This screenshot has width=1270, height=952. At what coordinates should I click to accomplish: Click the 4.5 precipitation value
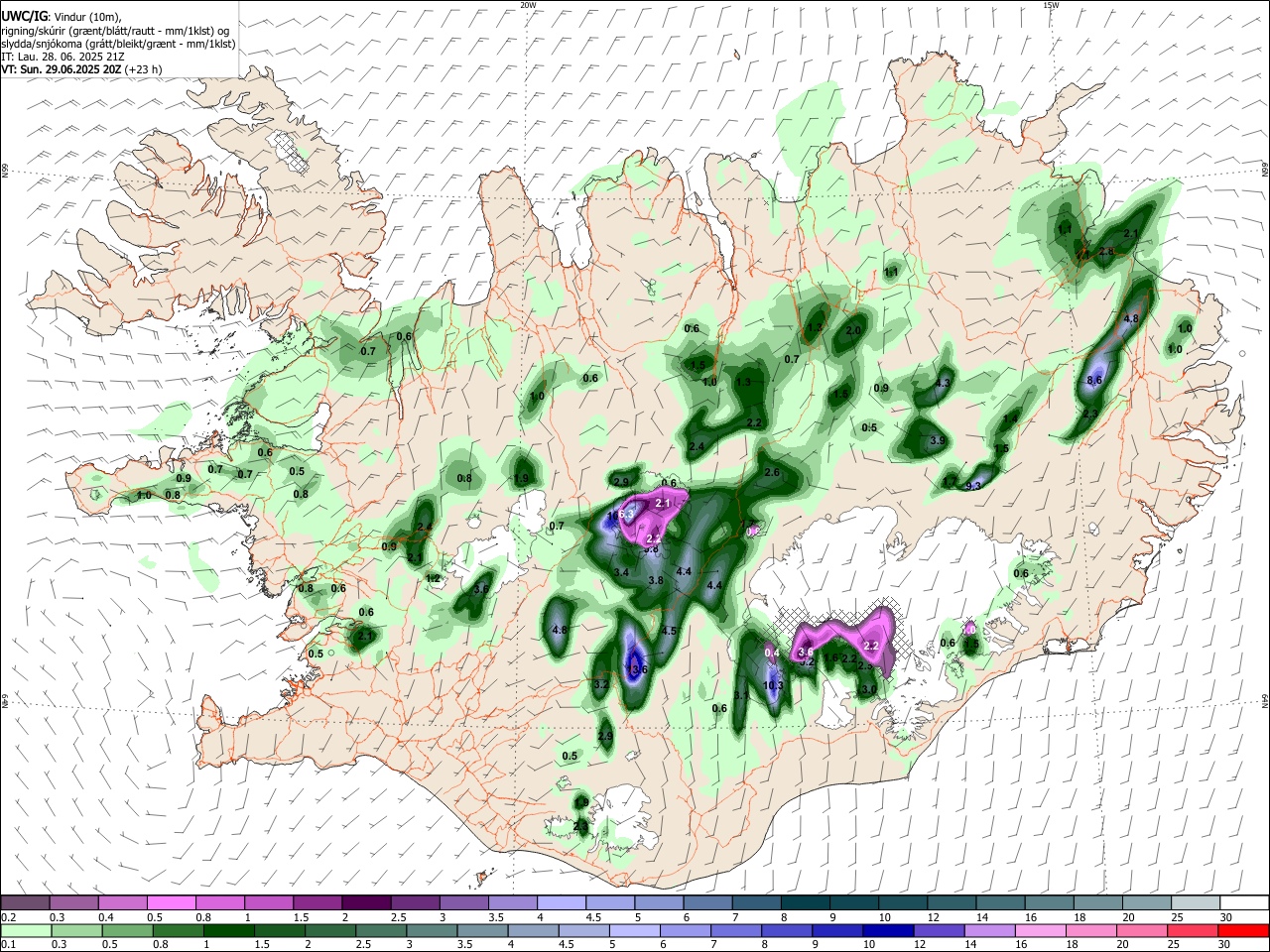pyautogui.click(x=669, y=631)
